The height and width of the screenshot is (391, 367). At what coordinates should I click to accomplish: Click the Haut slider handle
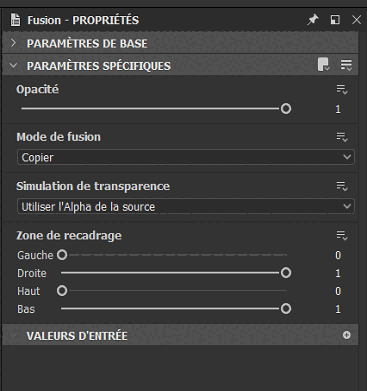(62, 291)
